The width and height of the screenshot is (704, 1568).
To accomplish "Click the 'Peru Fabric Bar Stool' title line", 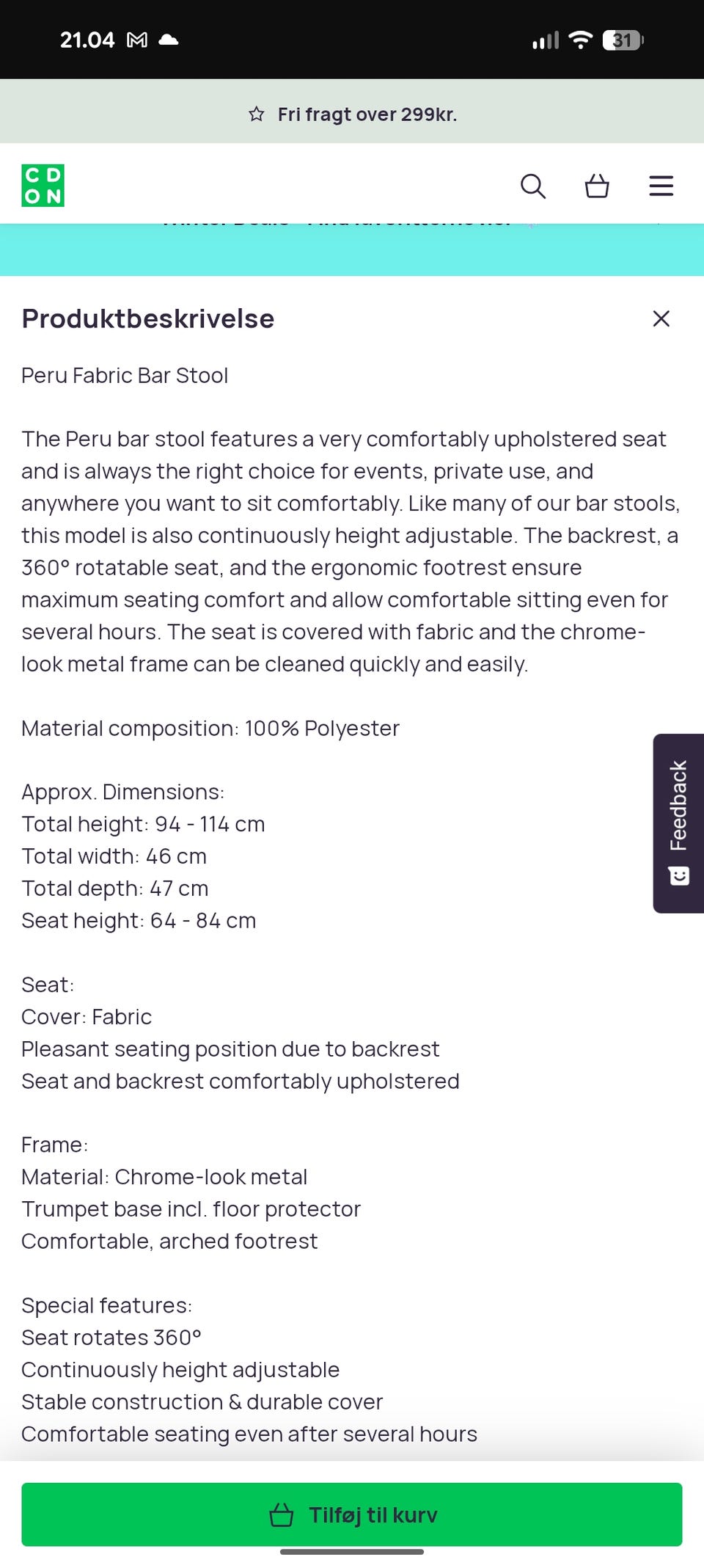I will coord(125,376).
